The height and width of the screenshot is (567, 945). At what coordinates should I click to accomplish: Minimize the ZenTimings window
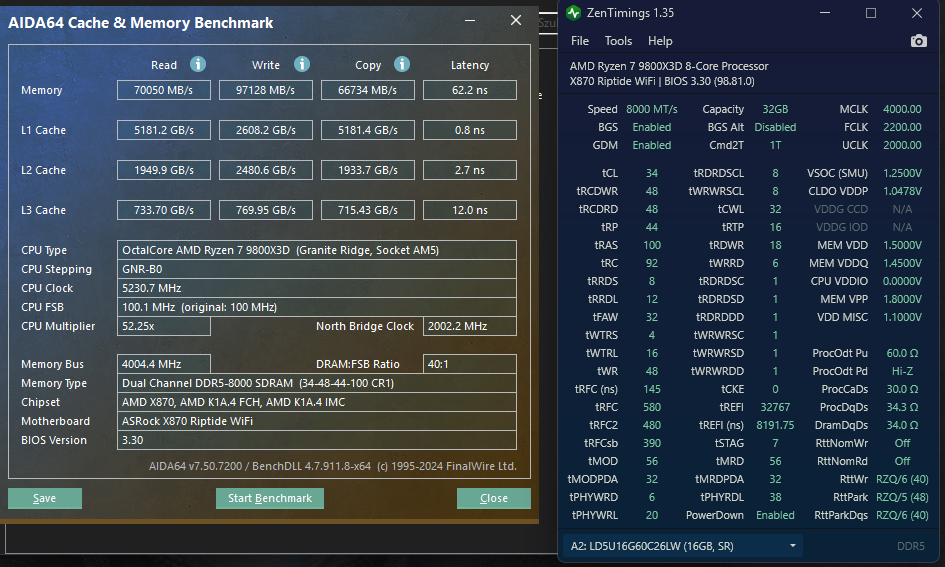point(824,13)
